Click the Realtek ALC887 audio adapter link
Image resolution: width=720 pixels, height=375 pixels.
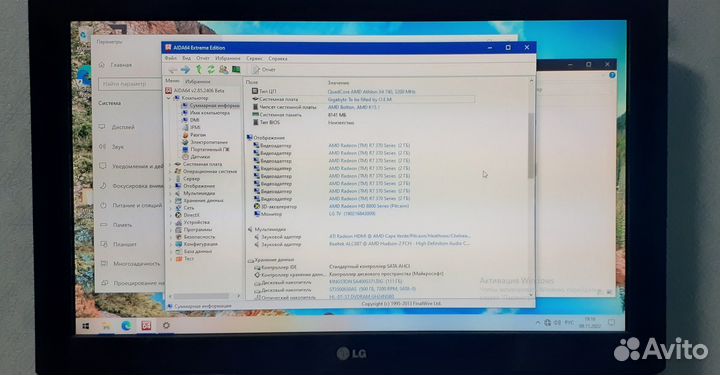(x=399, y=244)
